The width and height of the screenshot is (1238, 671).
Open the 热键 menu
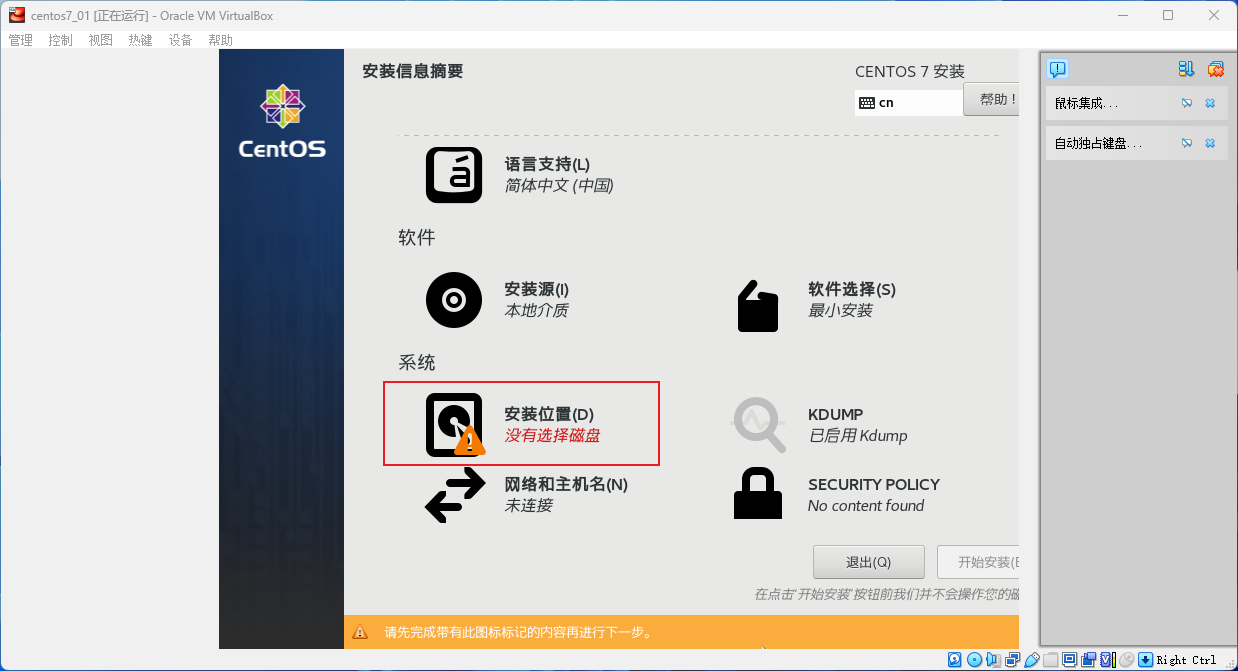point(140,40)
